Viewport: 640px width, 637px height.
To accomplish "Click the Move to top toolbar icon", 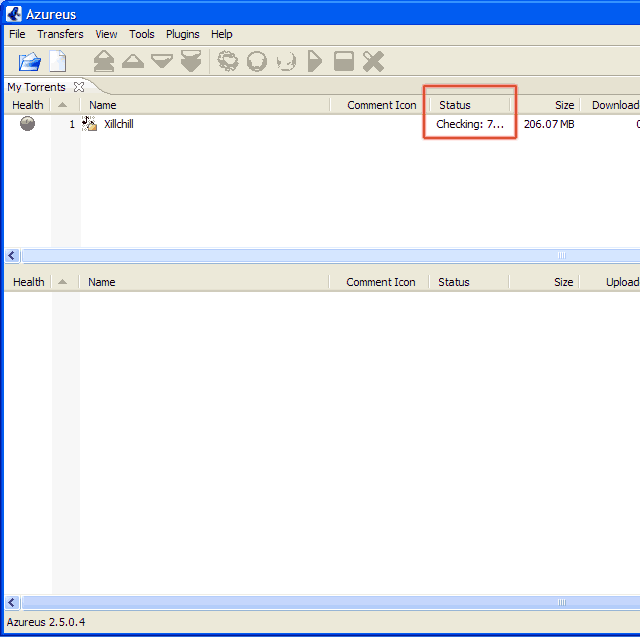I will [103, 62].
